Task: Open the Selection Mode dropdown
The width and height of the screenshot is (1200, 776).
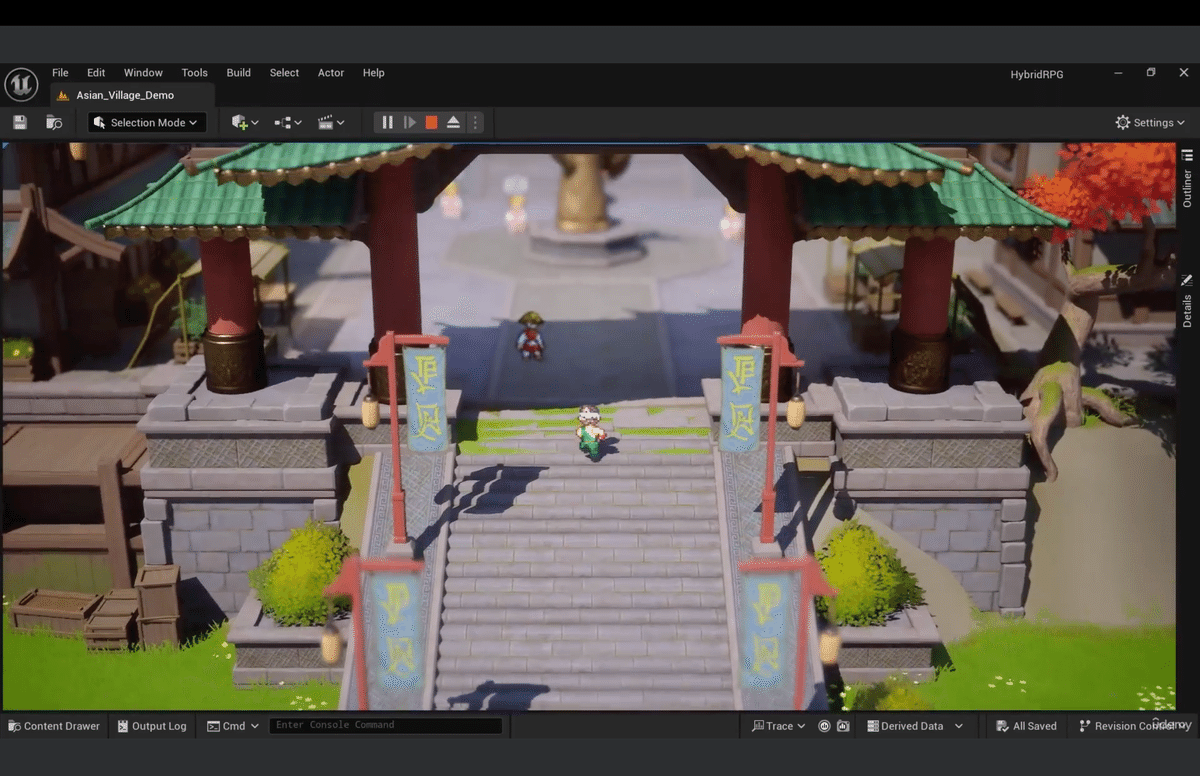Action: pos(146,122)
